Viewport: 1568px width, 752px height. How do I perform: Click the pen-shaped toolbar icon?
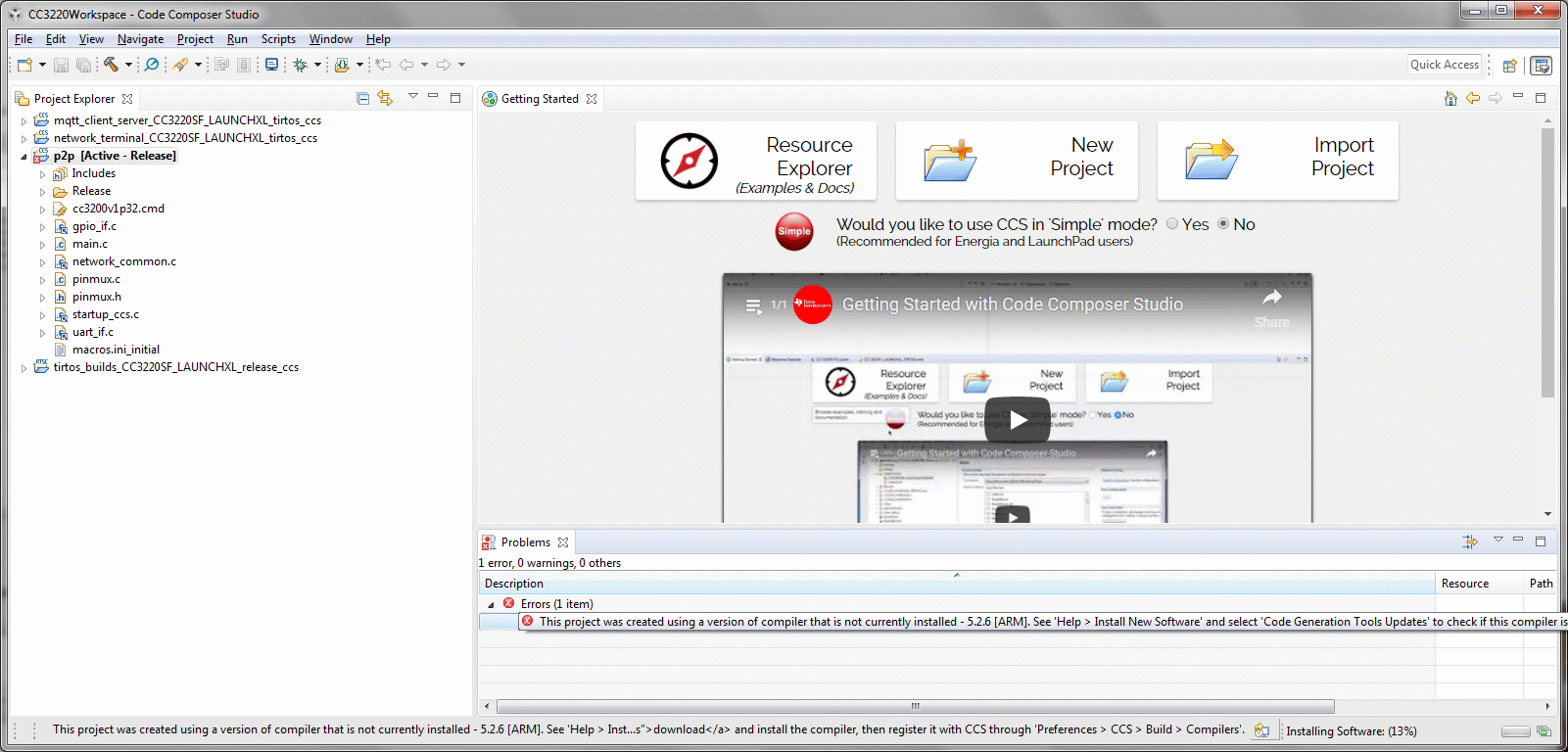180,65
